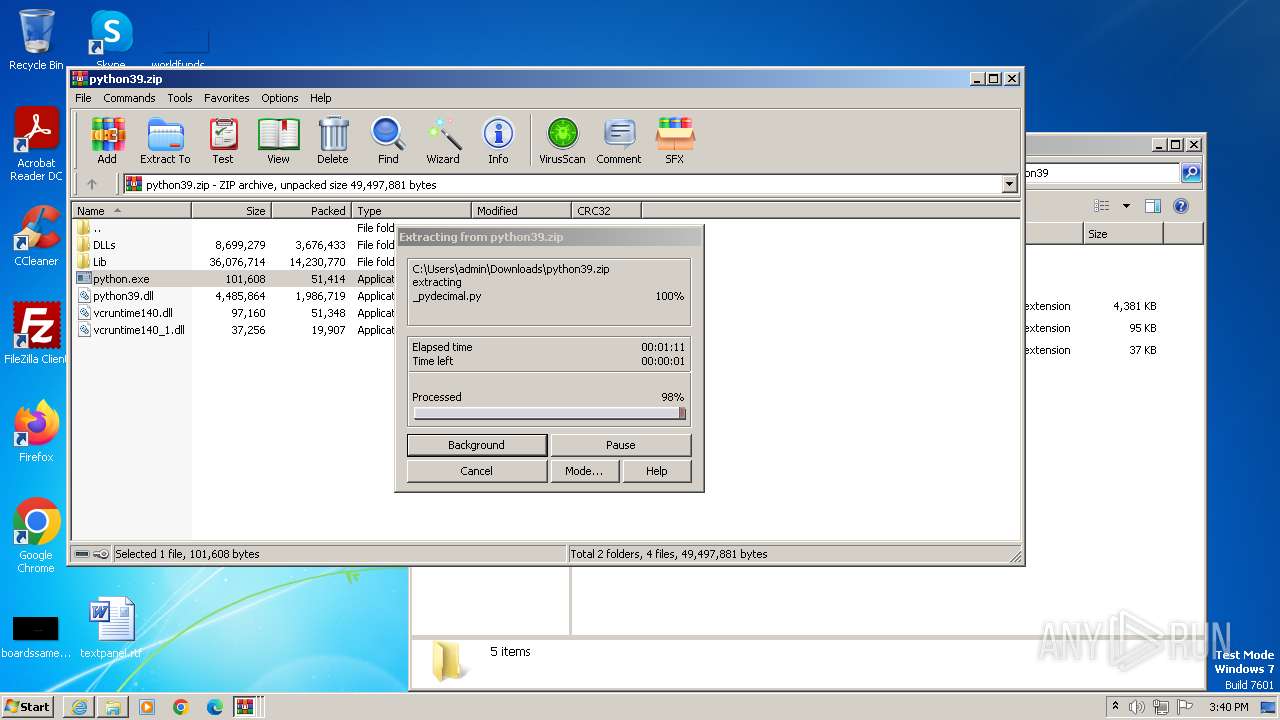Open Firefox desktop shortcut

(36, 432)
